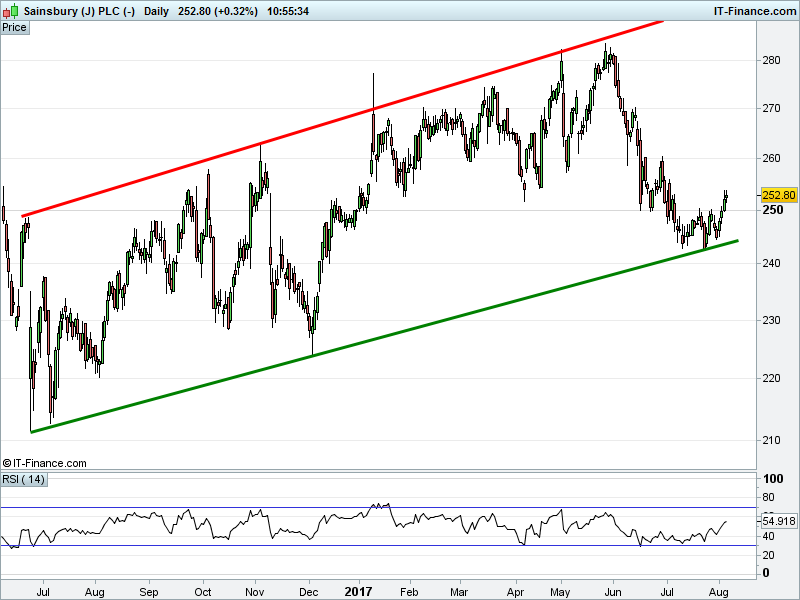This screenshot has width=800, height=600.
Task: Click the Mar date axis label
Action: coord(459,592)
